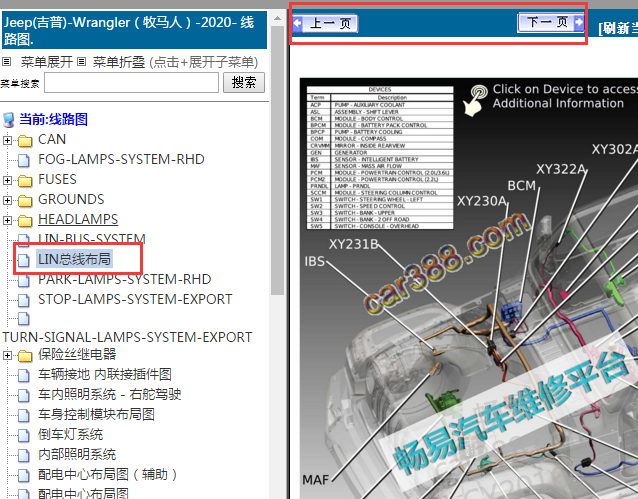This screenshot has width=638, height=499.
Task: Click the 菜单展开 list icon
Action: pyautogui.click(x=6, y=62)
